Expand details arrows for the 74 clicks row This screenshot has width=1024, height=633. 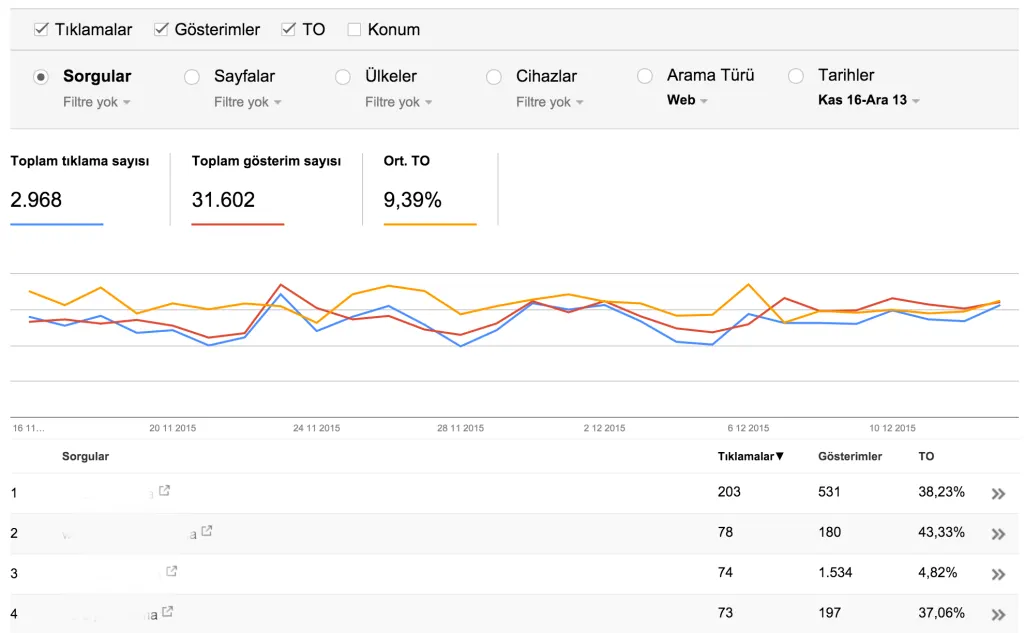tap(998, 574)
